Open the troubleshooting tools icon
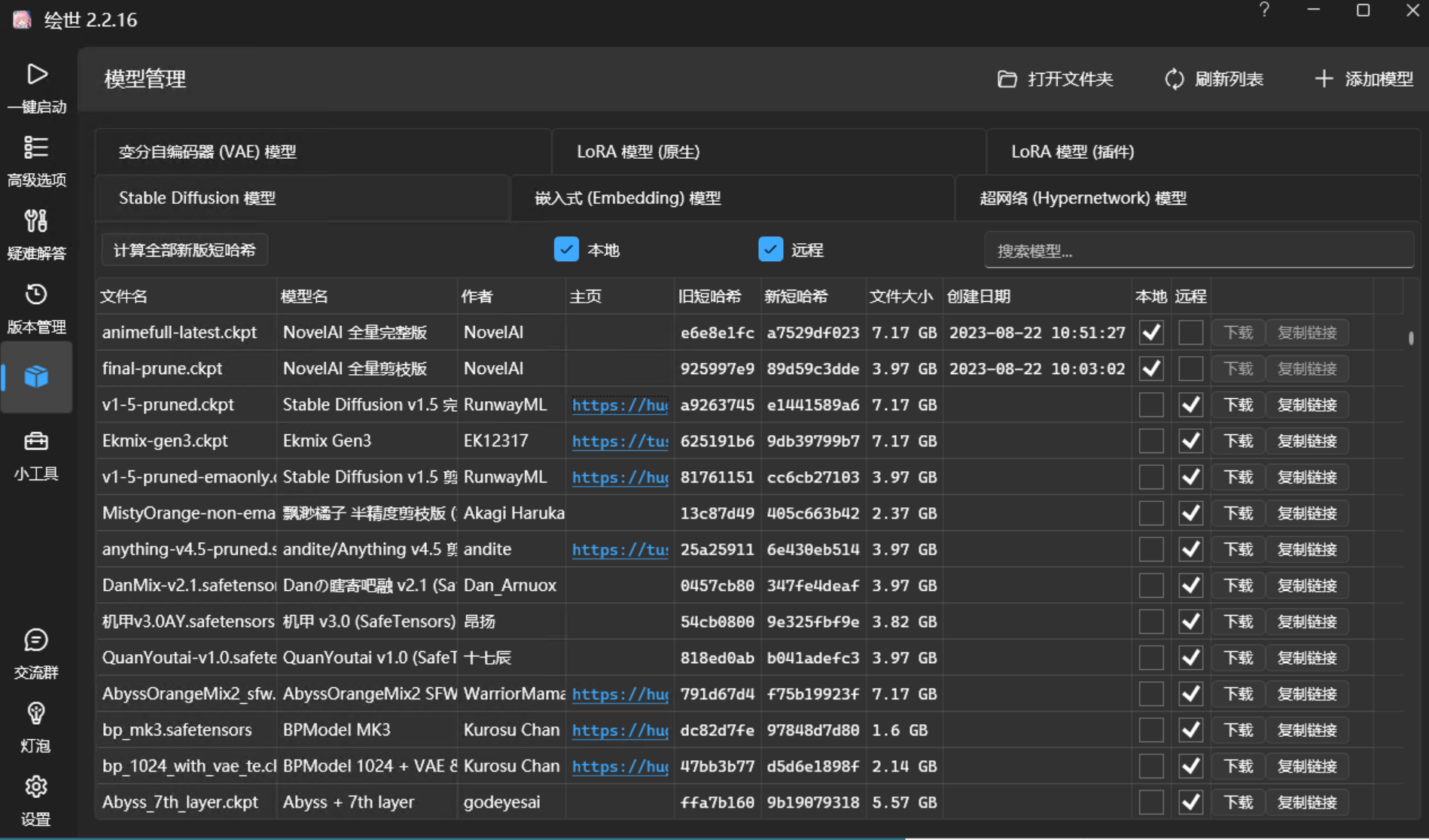Image resolution: width=1429 pixels, height=840 pixels. pyautogui.click(x=36, y=221)
